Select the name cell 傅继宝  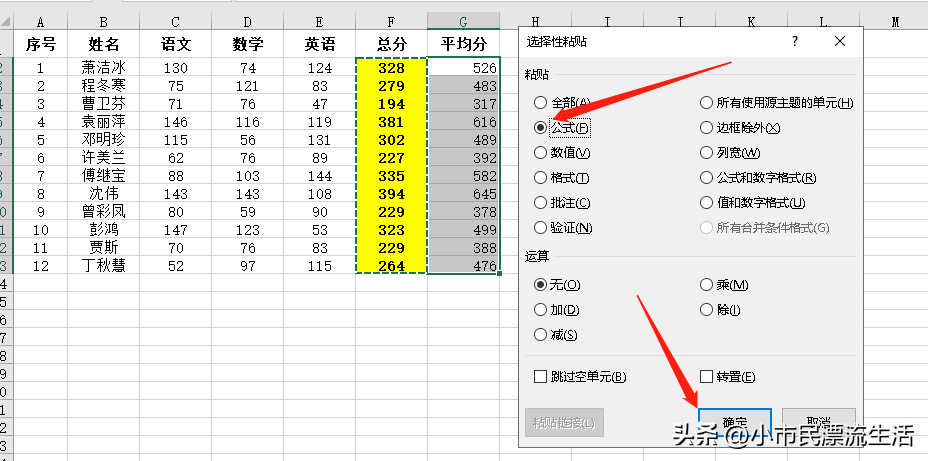coord(104,176)
